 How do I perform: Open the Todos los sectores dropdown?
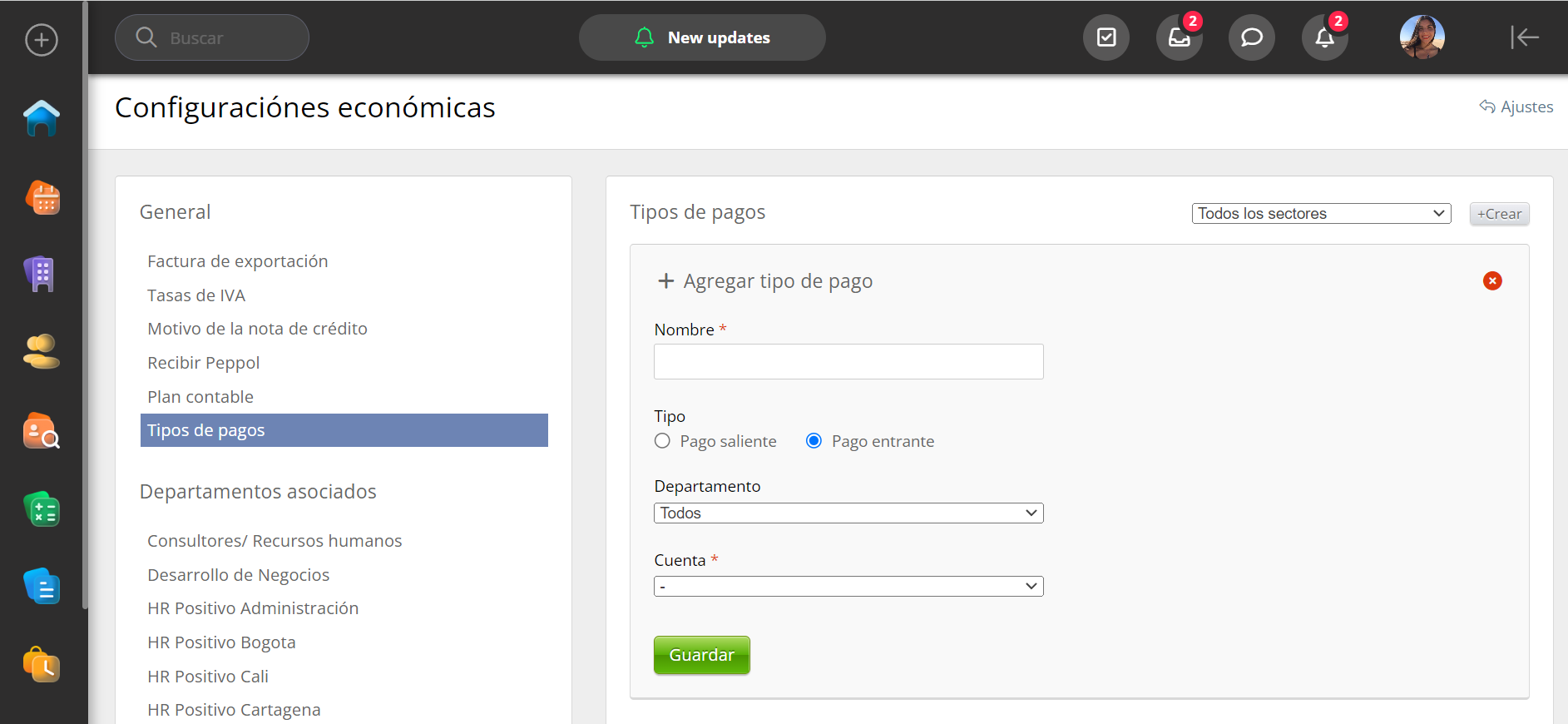coord(1321,214)
